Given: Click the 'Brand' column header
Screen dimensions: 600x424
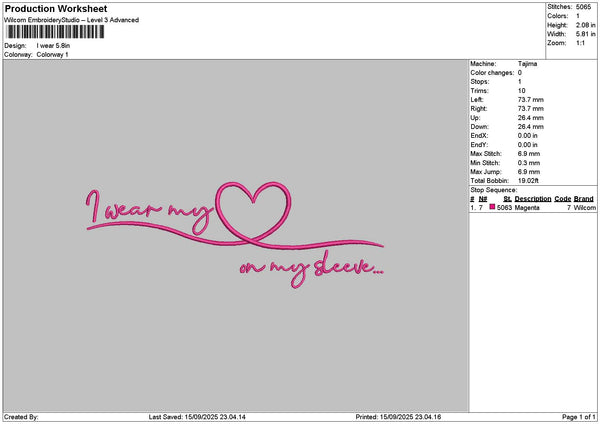Looking at the screenshot, I should click(584, 199).
